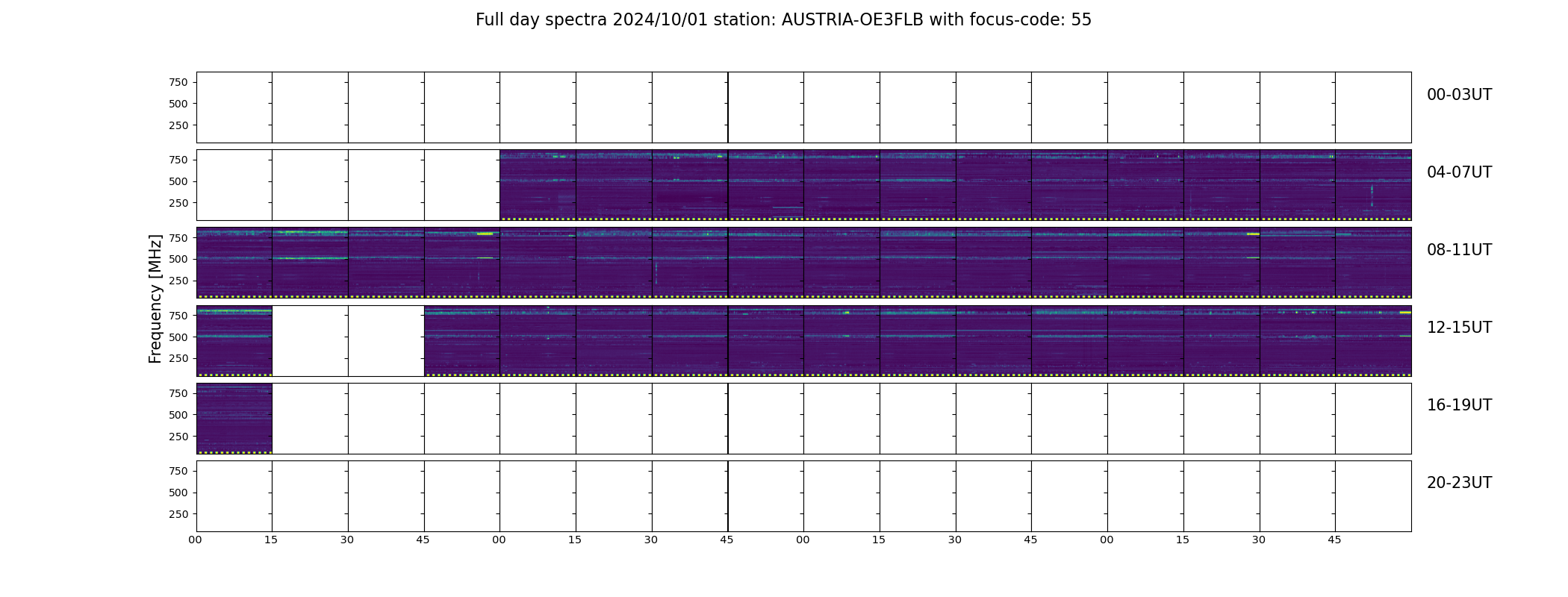Select the 12-15UT row label
Screen dimensions: 1568x597
coord(1459,328)
